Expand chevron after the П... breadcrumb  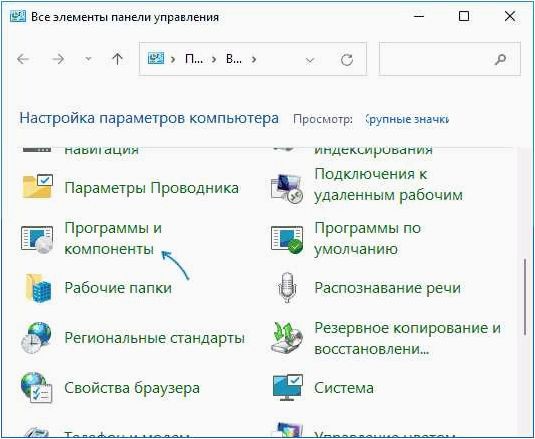pos(214,59)
